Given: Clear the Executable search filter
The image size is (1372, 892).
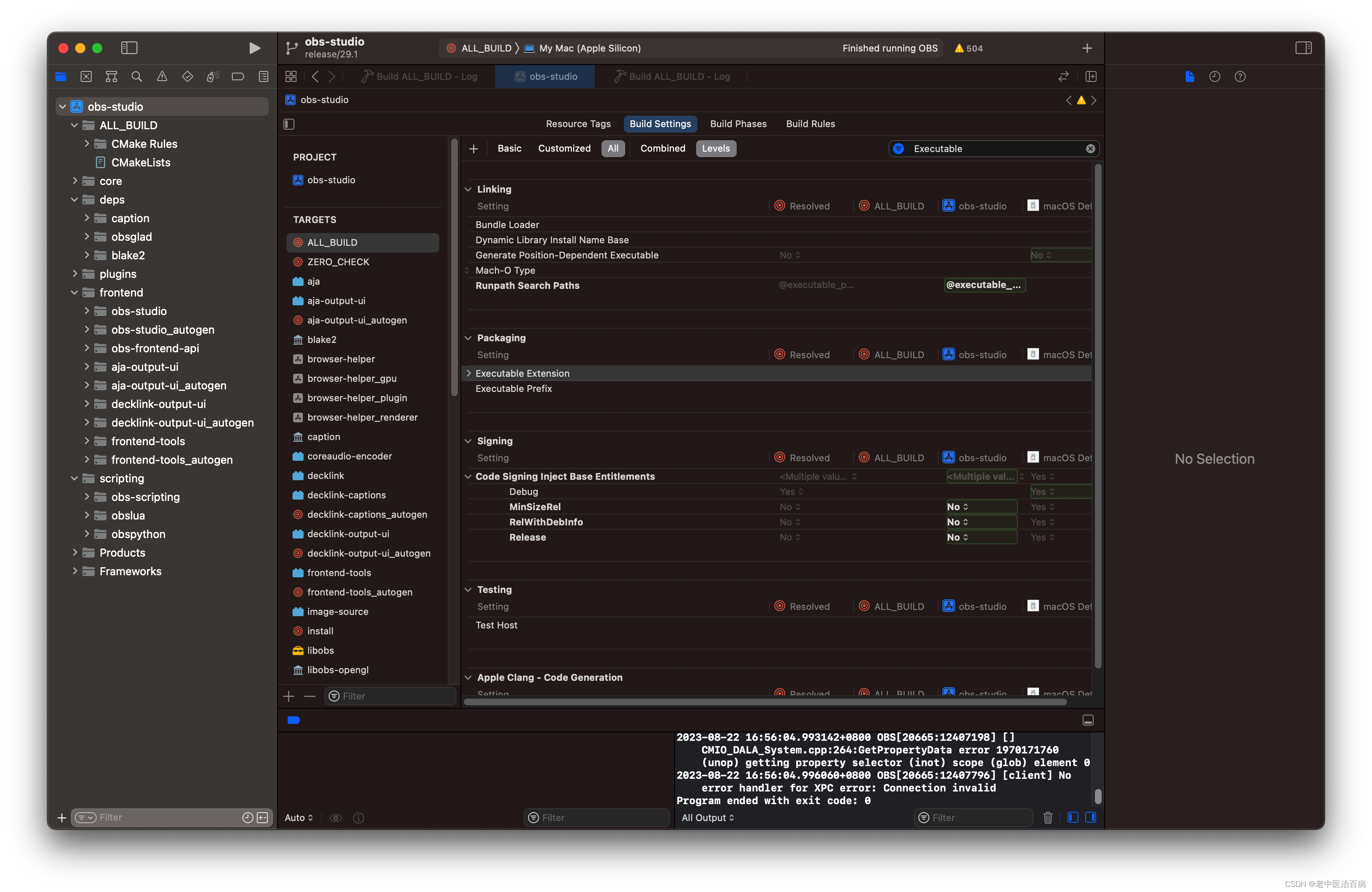Looking at the screenshot, I should click(x=1090, y=149).
